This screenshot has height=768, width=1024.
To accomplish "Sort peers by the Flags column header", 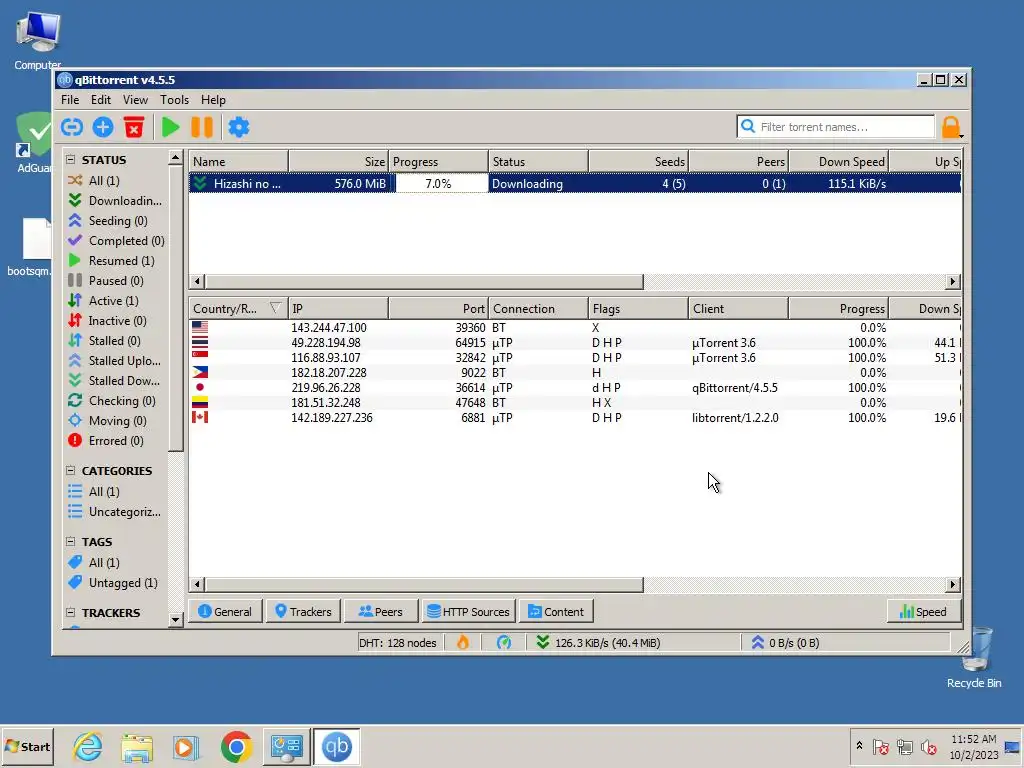I will tap(639, 308).
